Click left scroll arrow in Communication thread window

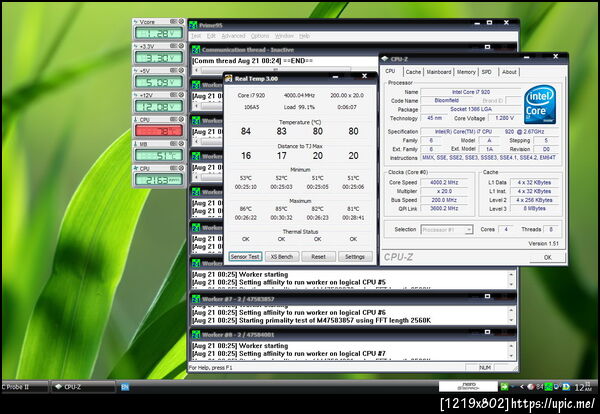point(197,70)
